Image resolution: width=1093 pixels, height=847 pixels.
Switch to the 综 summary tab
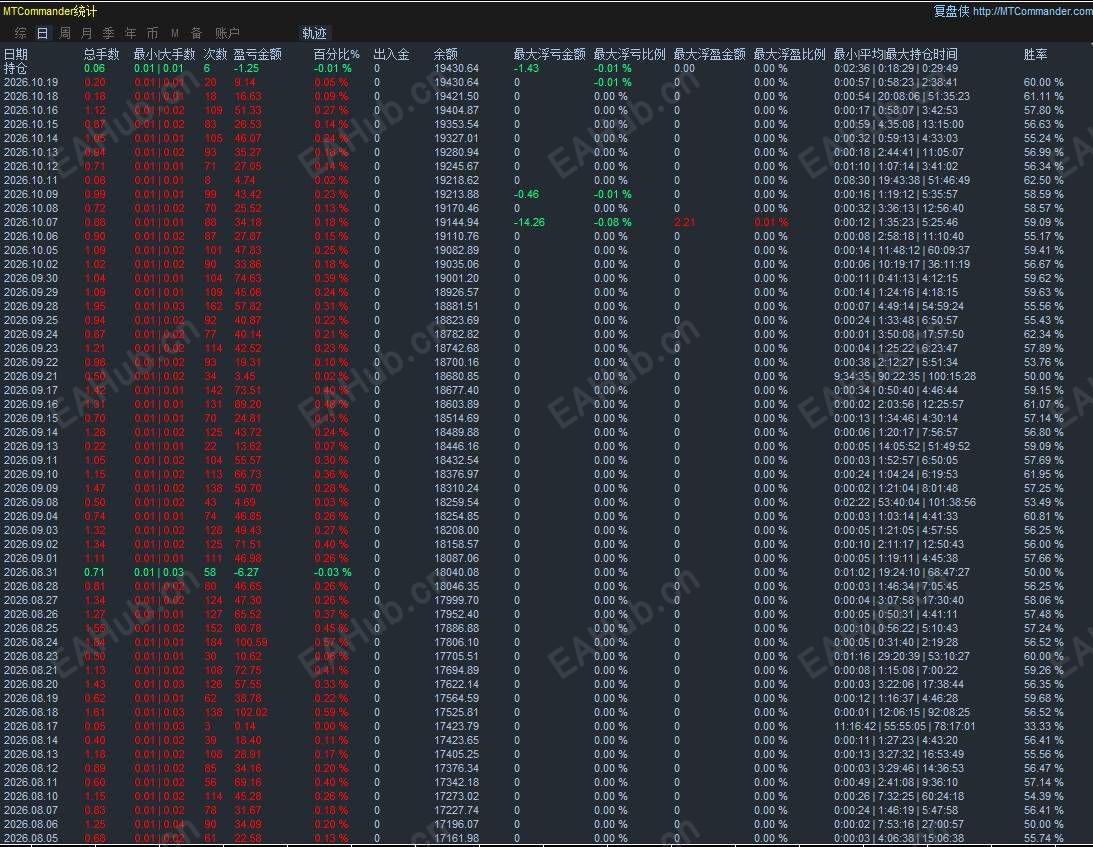pyautogui.click(x=21, y=33)
